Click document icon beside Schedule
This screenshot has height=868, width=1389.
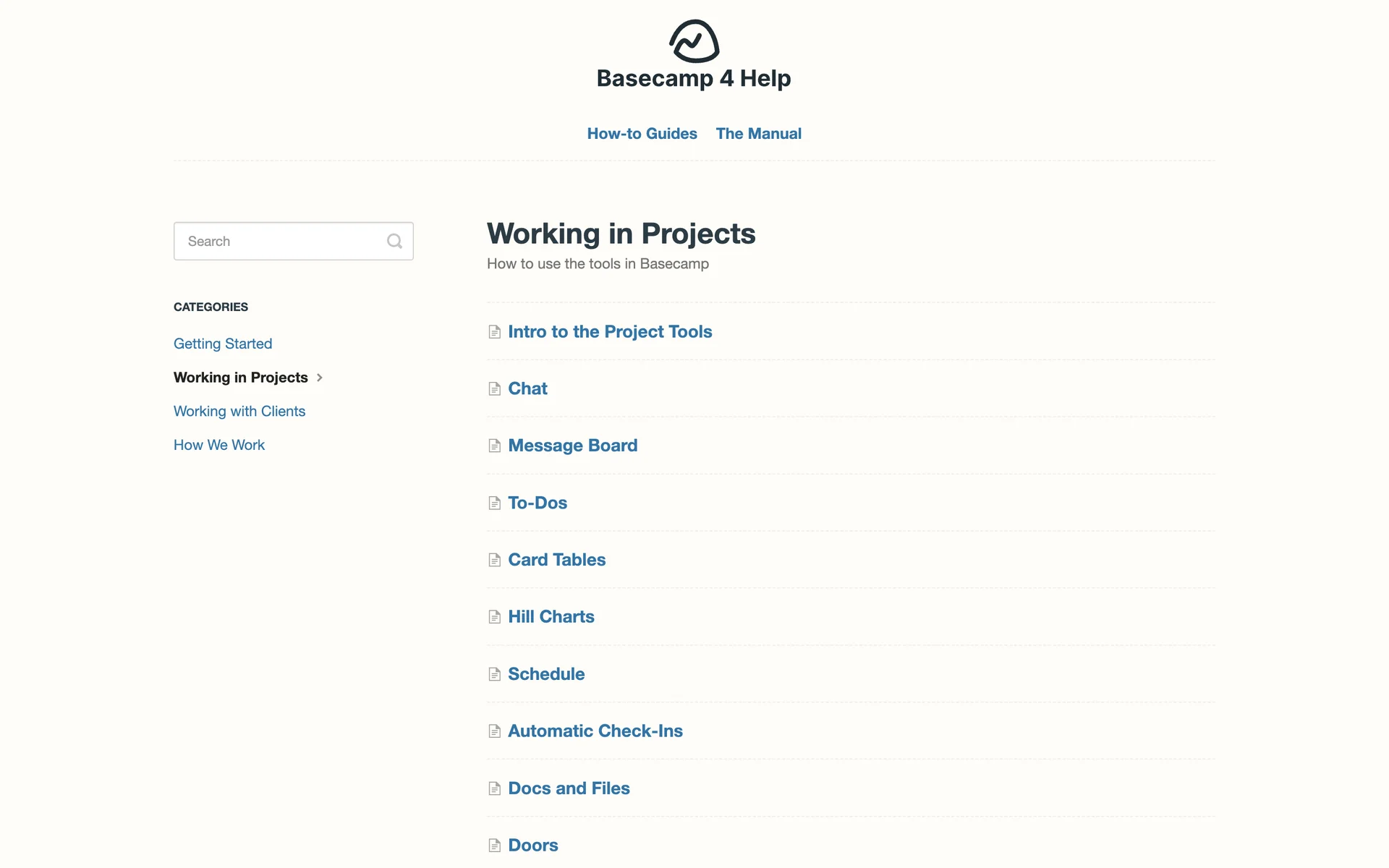coord(495,674)
